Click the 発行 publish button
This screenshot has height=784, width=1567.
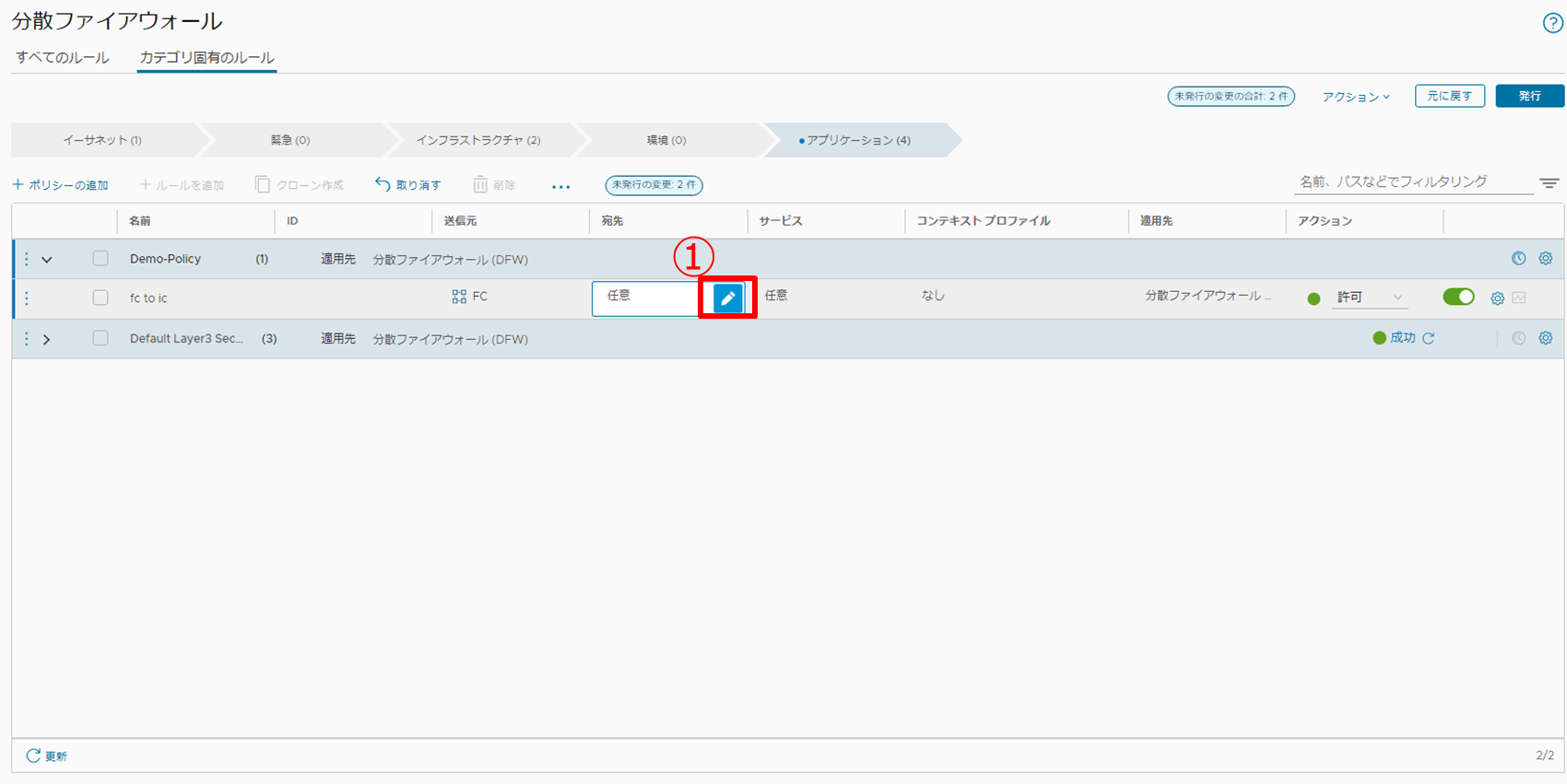[x=1529, y=96]
